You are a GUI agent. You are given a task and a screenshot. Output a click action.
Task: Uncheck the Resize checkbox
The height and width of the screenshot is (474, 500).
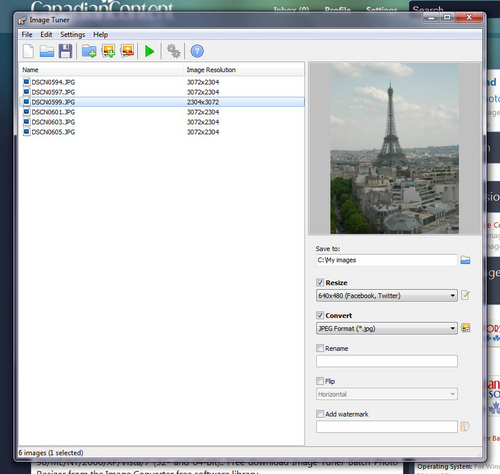coord(320,283)
